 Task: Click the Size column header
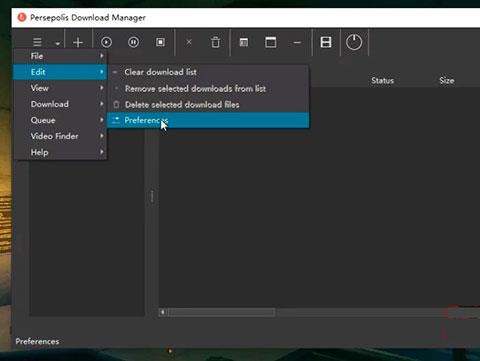pyautogui.click(x=447, y=80)
